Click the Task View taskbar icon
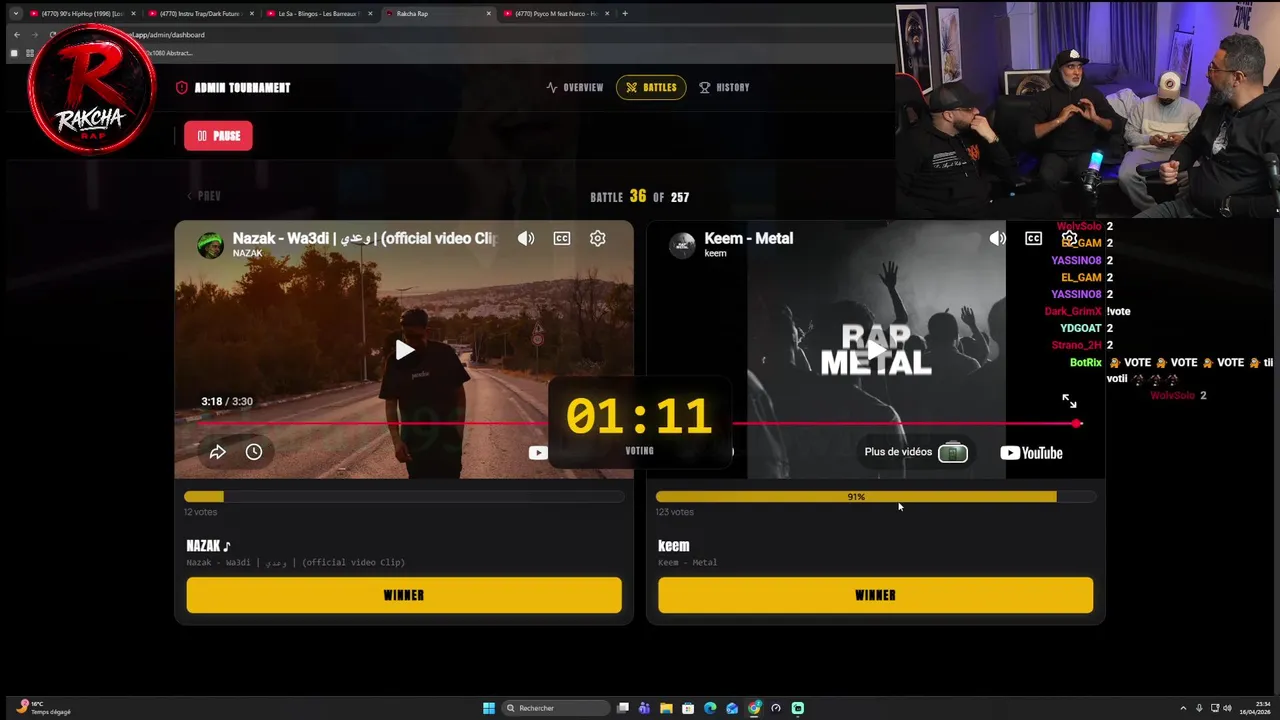Viewport: 1280px width, 720px height. (622, 708)
